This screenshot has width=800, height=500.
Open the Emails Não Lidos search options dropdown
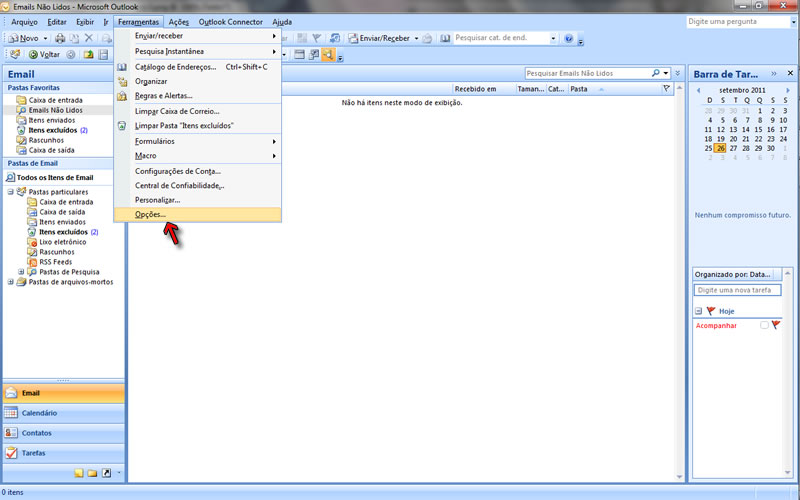coord(666,73)
